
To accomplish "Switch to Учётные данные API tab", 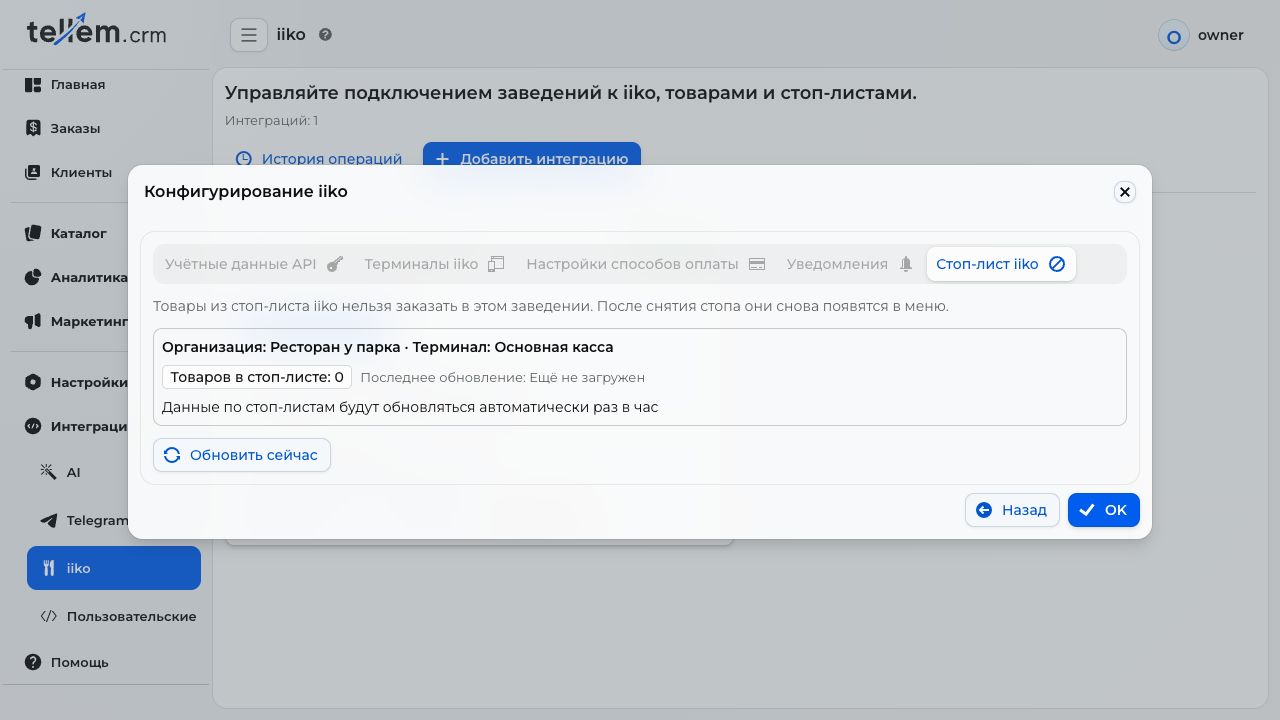I will click(x=254, y=264).
